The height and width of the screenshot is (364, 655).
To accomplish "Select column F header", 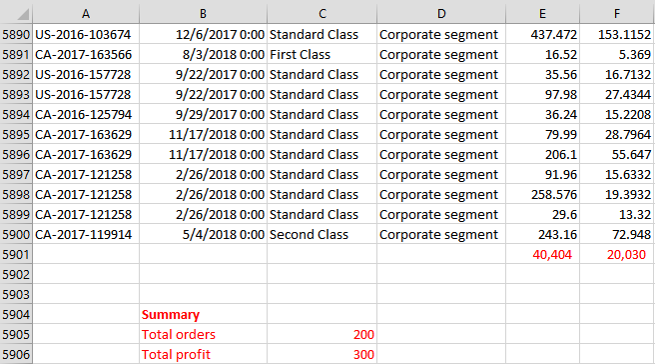I will [x=617, y=13].
